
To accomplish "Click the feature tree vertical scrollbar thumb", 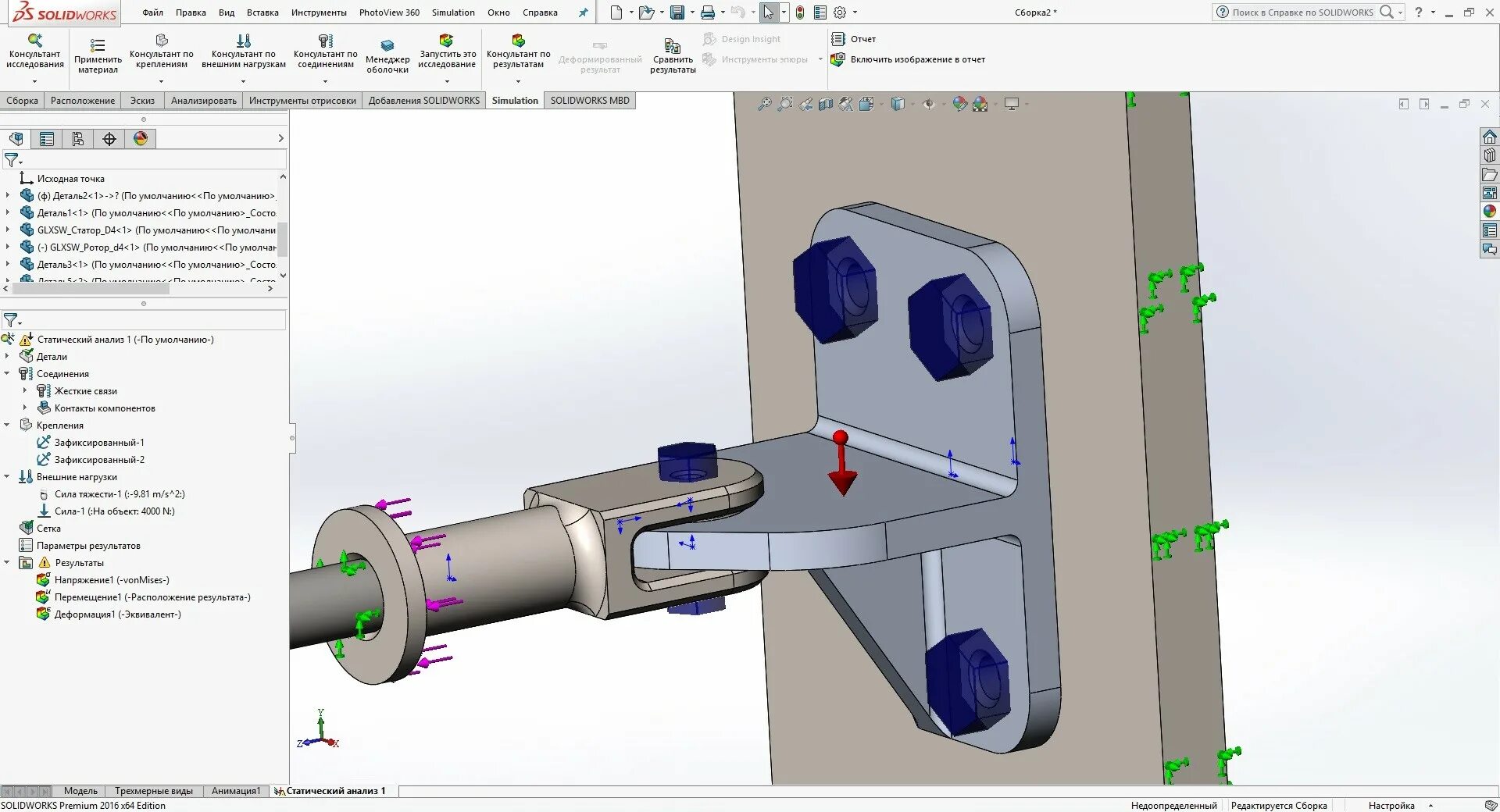I will tap(283, 239).
